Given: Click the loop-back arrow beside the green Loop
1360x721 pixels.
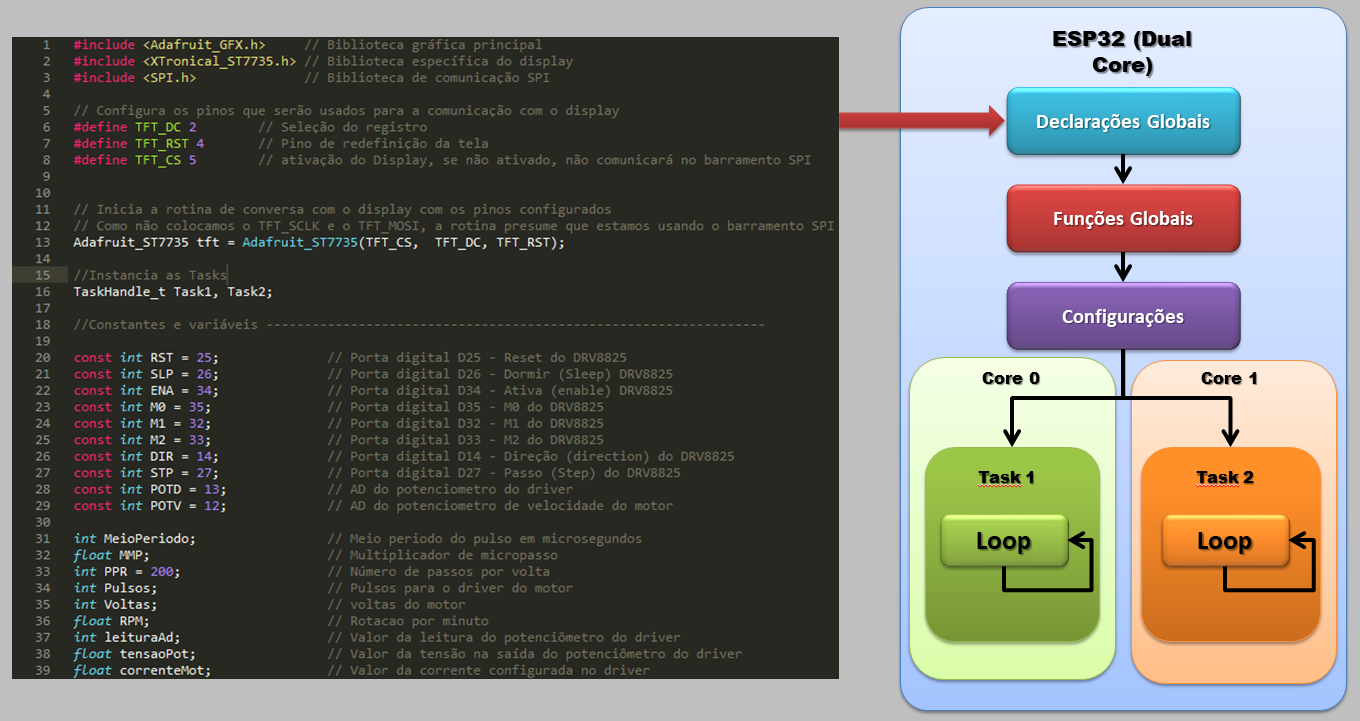Looking at the screenshot, I should click(x=1085, y=565).
